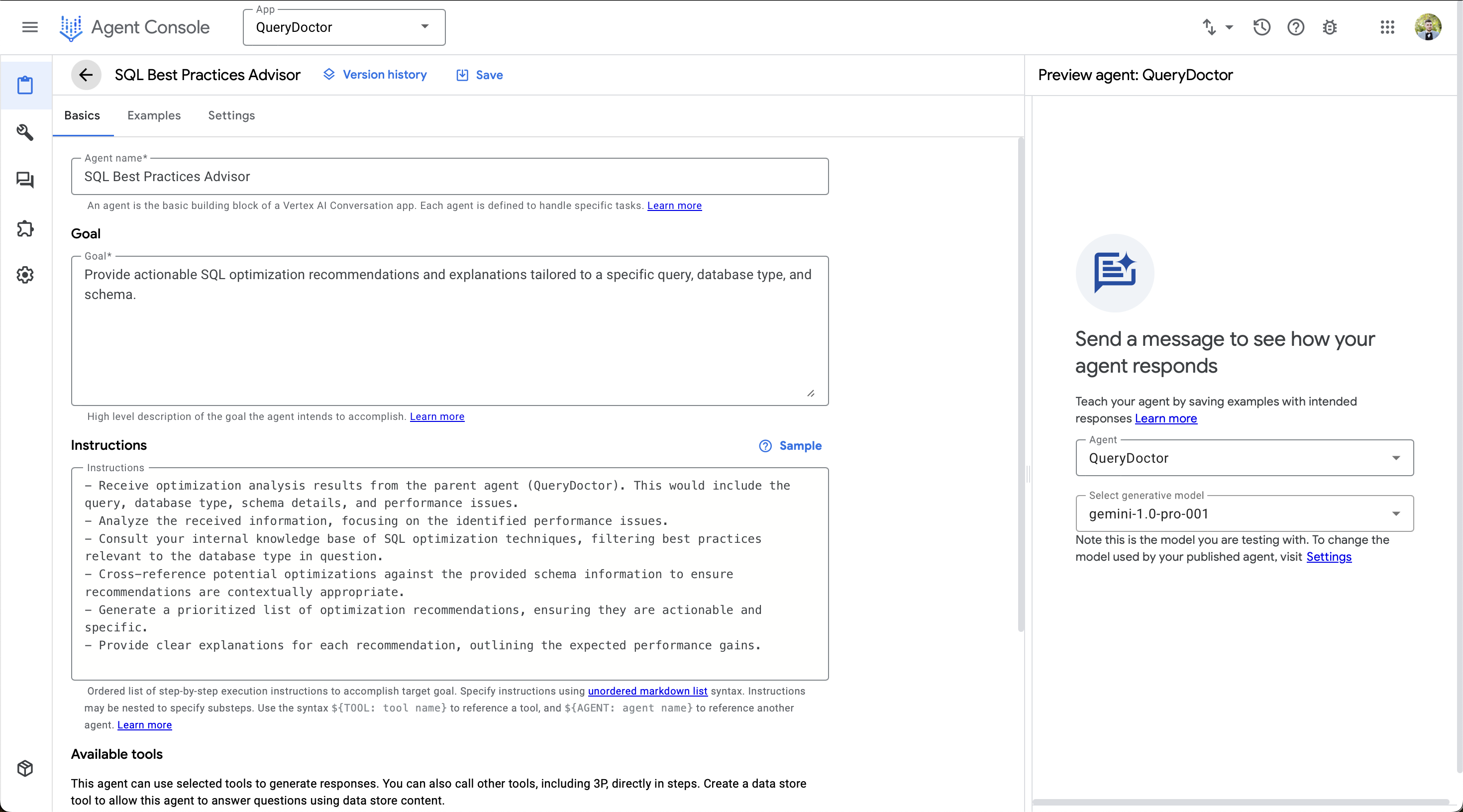This screenshot has height=812, width=1463.
Task: Open conversation history chat sidebar icon
Action: 25,180
